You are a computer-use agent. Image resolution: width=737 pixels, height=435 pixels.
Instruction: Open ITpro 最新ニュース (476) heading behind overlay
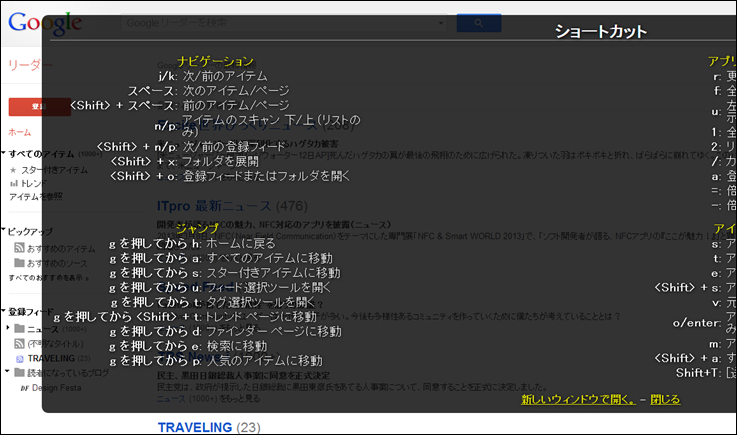tap(232, 206)
